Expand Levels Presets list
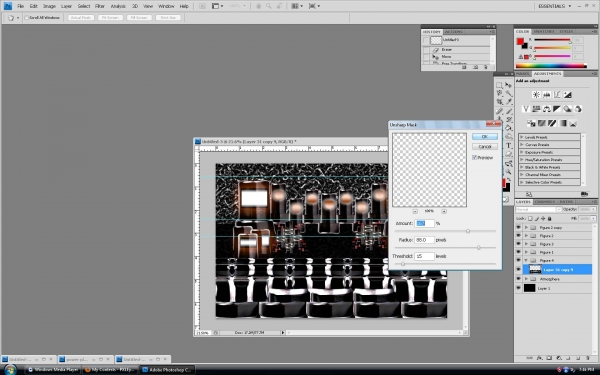600x375 pixels. coord(522,137)
